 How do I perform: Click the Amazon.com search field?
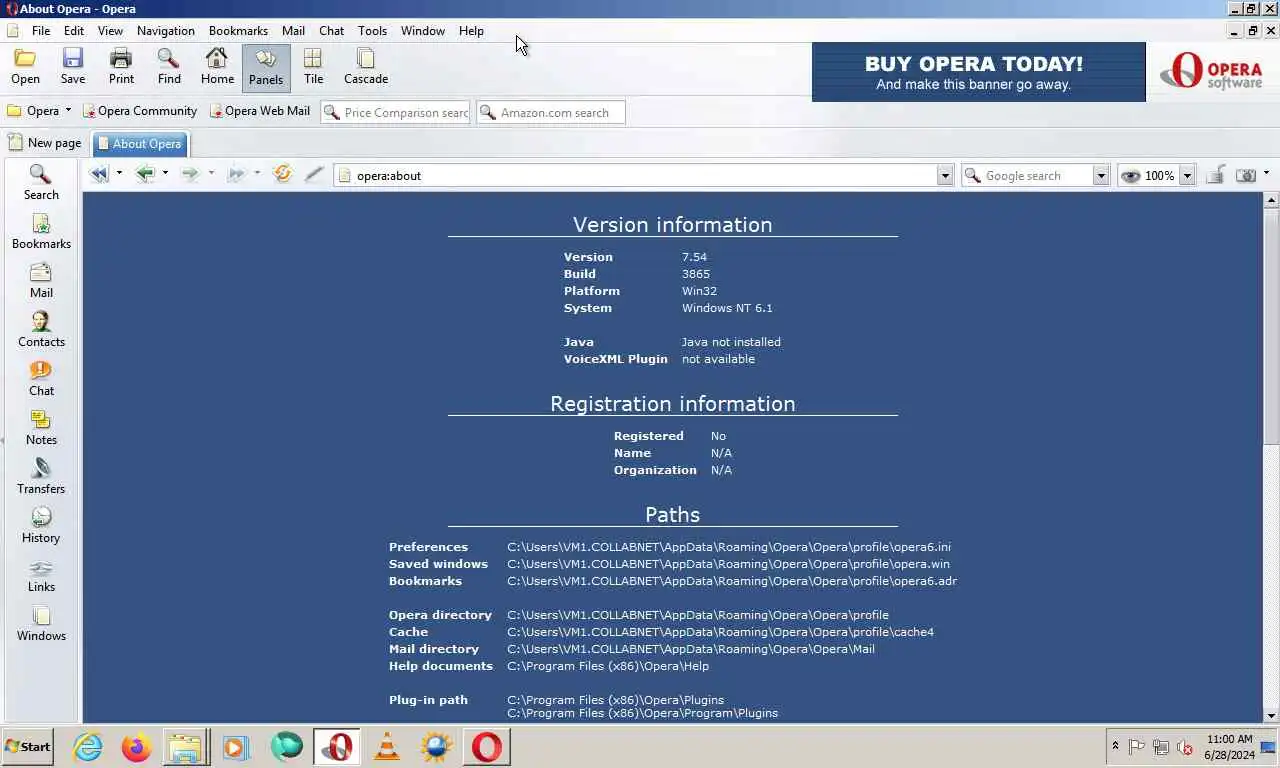point(551,113)
